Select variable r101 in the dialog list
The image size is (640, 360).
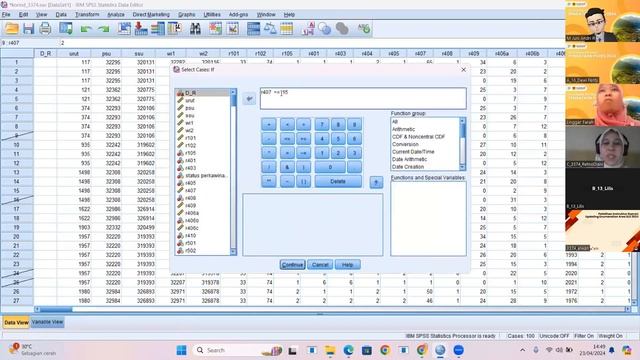point(190,138)
